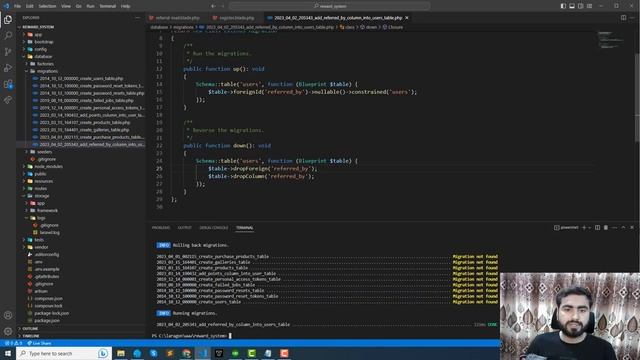Open the laravel.log file
The width and height of the screenshot is (640, 360).
tap(49, 233)
